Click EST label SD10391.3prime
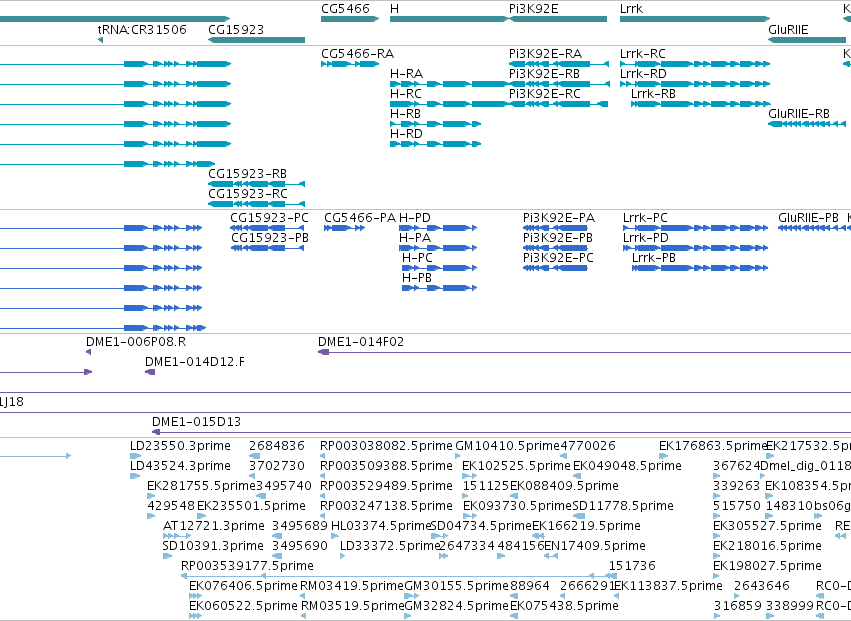Viewport: 851px width, 621px height. tap(213, 546)
